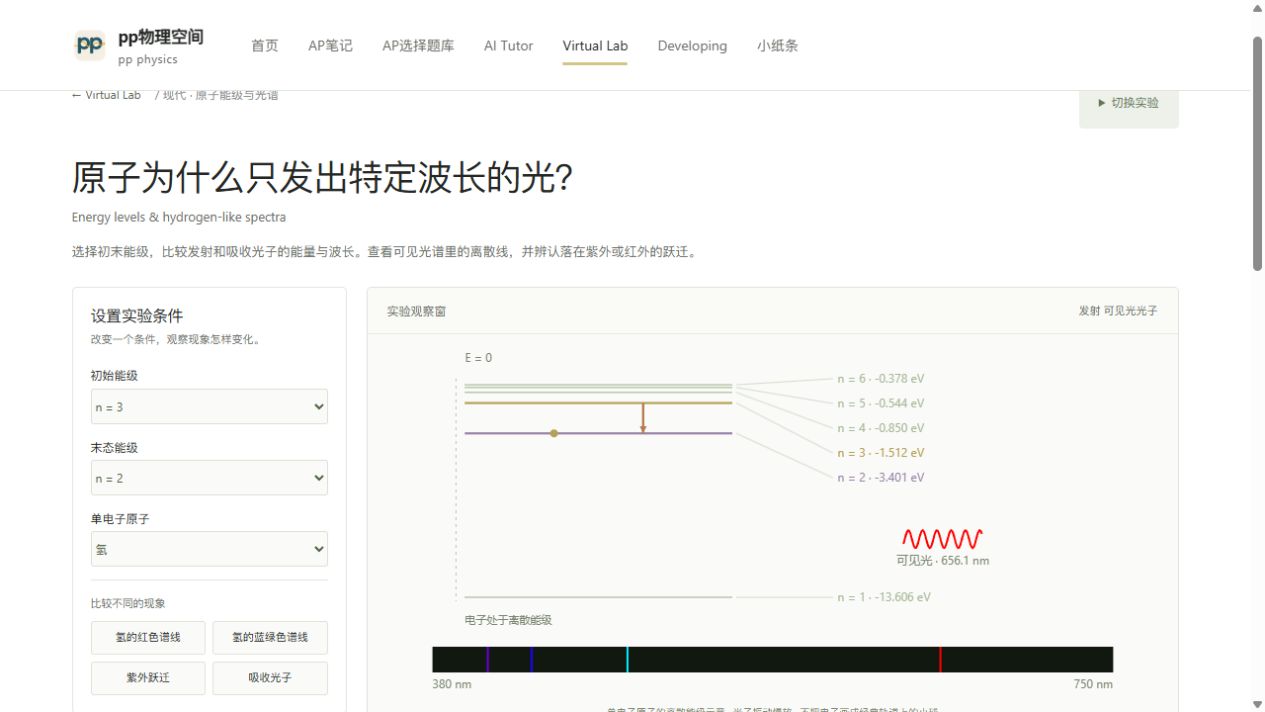The height and width of the screenshot is (712, 1265).
Task: Click the 'n = 2 · -3.401 eV' label
Action: [881, 478]
